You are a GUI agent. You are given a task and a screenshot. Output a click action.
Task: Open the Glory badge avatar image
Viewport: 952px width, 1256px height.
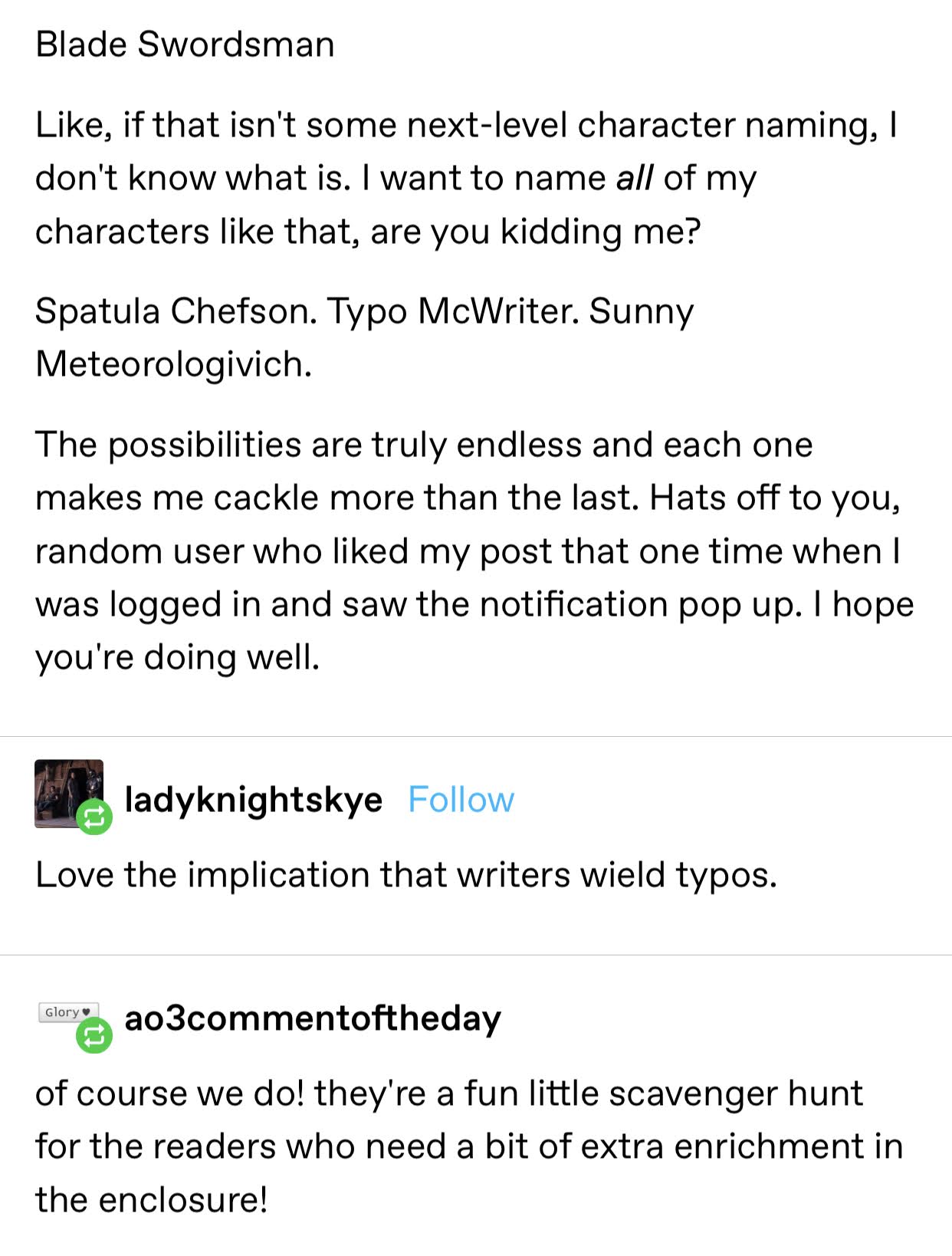pyautogui.click(x=67, y=1012)
